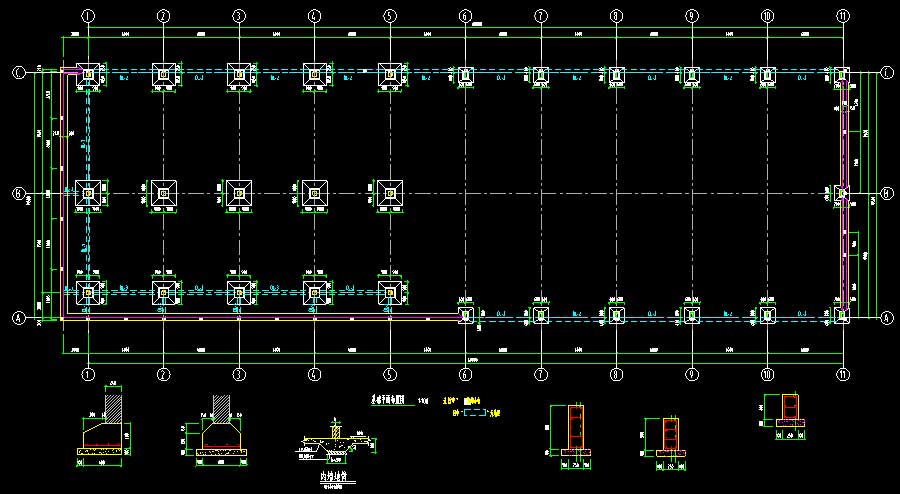Click the cyan dashed legend symbol
The height and width of the screenshot is (494, 900).
coord(474,413)
